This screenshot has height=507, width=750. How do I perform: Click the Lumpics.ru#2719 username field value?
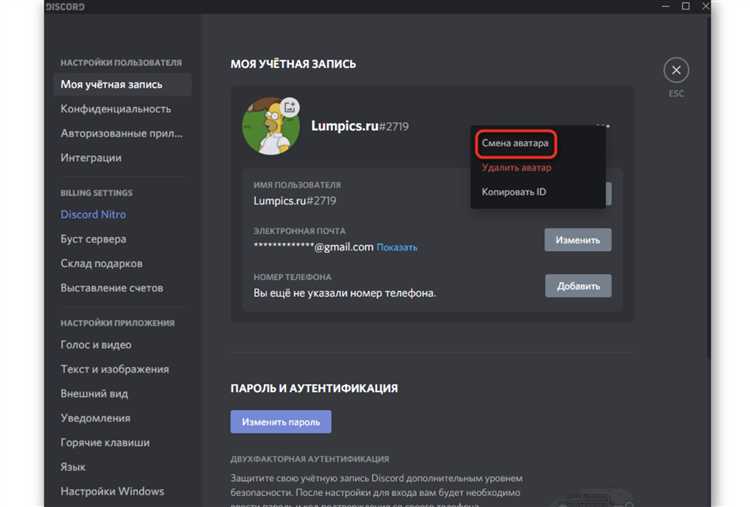click(295, 200)
